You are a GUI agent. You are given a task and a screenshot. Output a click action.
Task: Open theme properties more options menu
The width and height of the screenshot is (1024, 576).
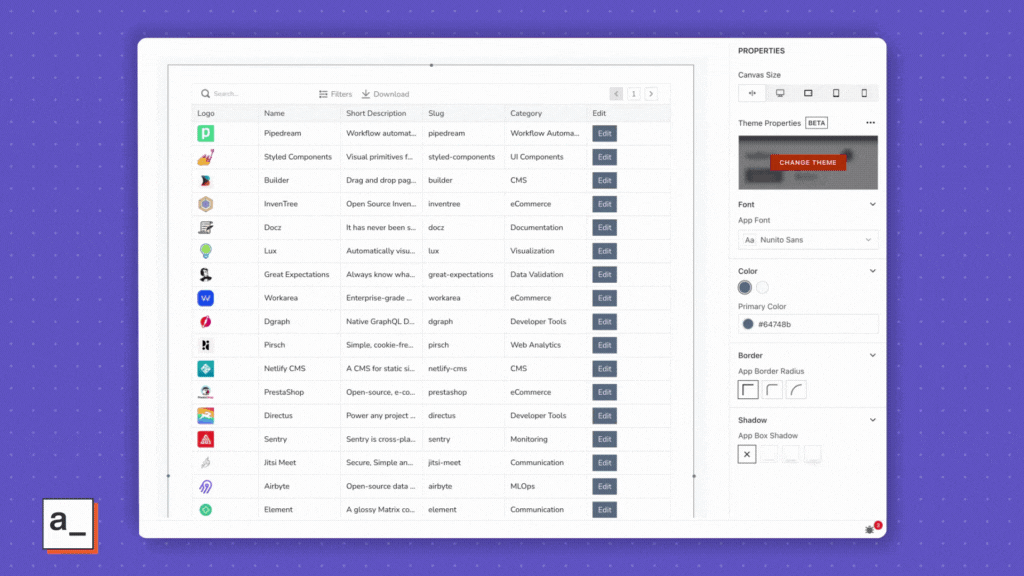point(871,123)
